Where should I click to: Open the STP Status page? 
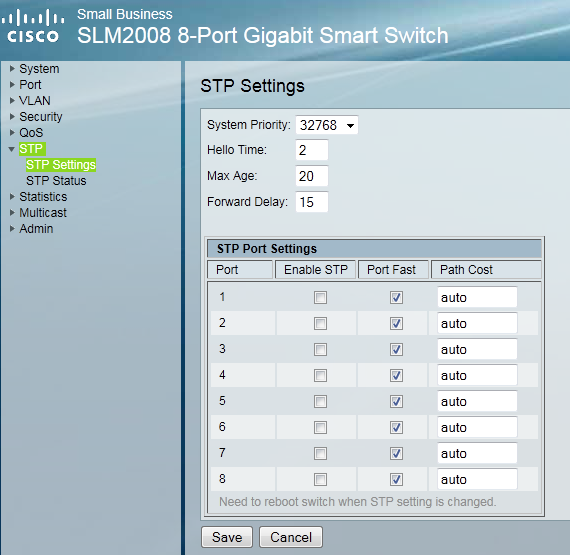[56, 181]
